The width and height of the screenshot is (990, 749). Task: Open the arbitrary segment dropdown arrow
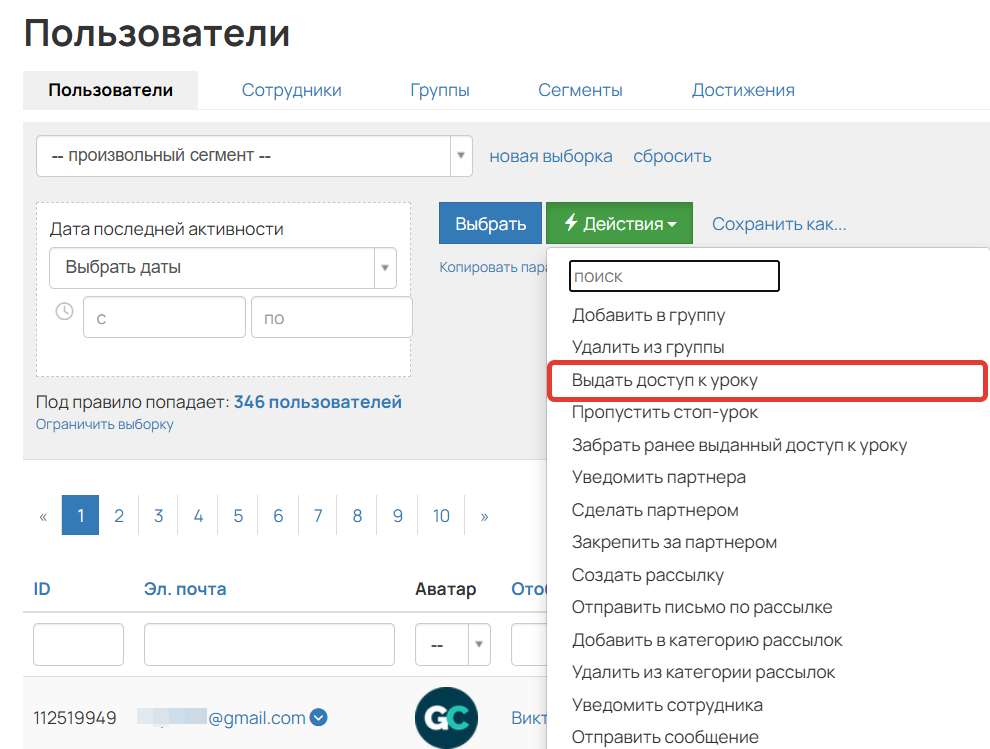point(461,156)
